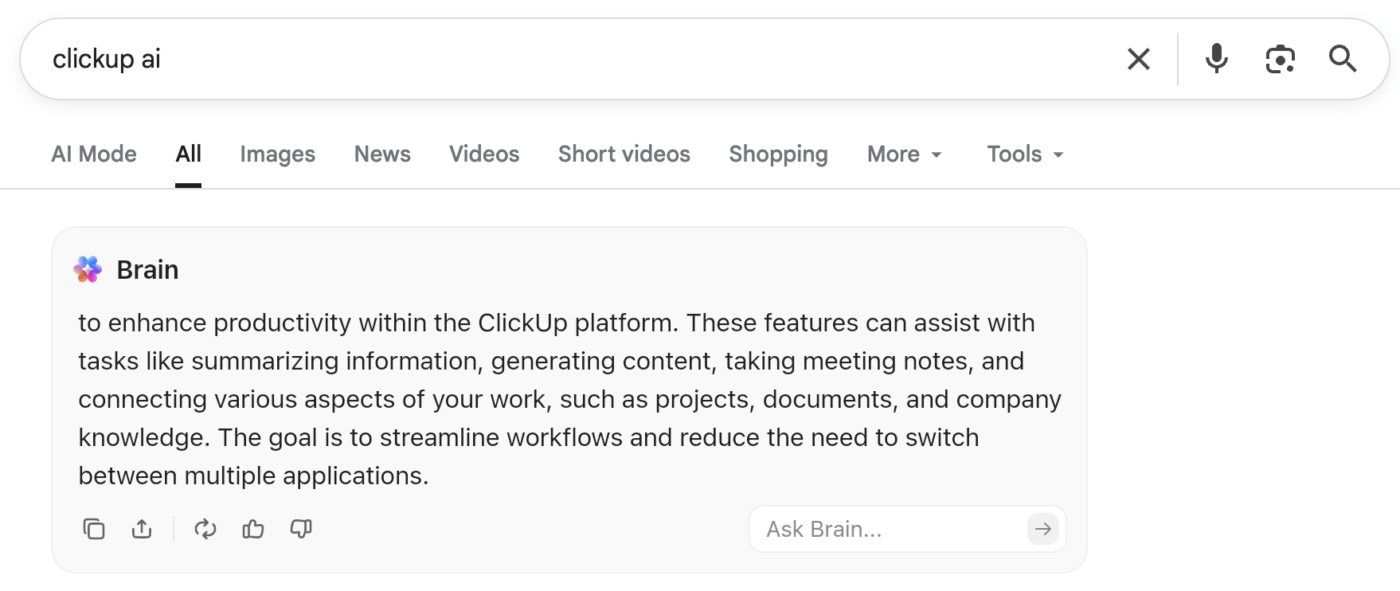Viewport: 1400px width, 591px height.
Task: Open Google Lens image search
Action: [x=1280, y=60]
